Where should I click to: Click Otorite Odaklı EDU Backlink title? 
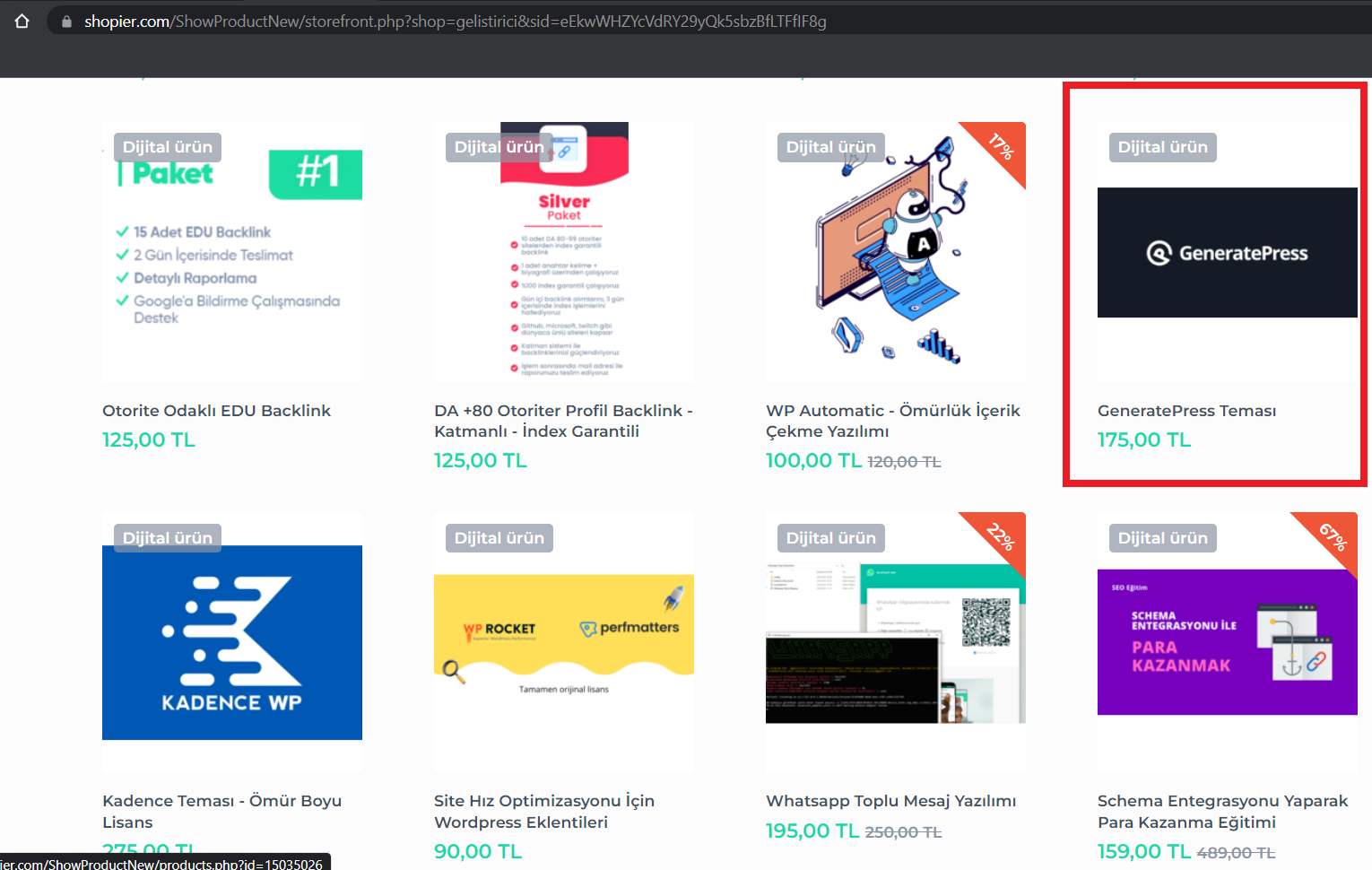[x=216, y=411]
